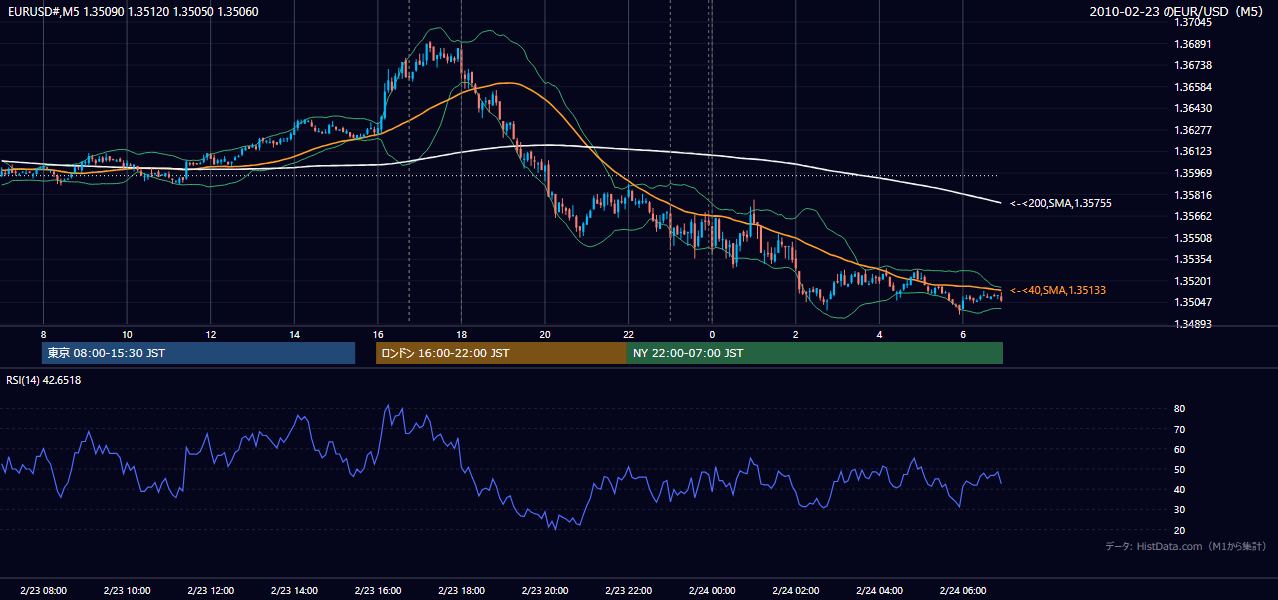Click the 2/23 12:00 time axis label
Image resolution: width=1278 pixels, height=600 pixels.
point(210,591)
